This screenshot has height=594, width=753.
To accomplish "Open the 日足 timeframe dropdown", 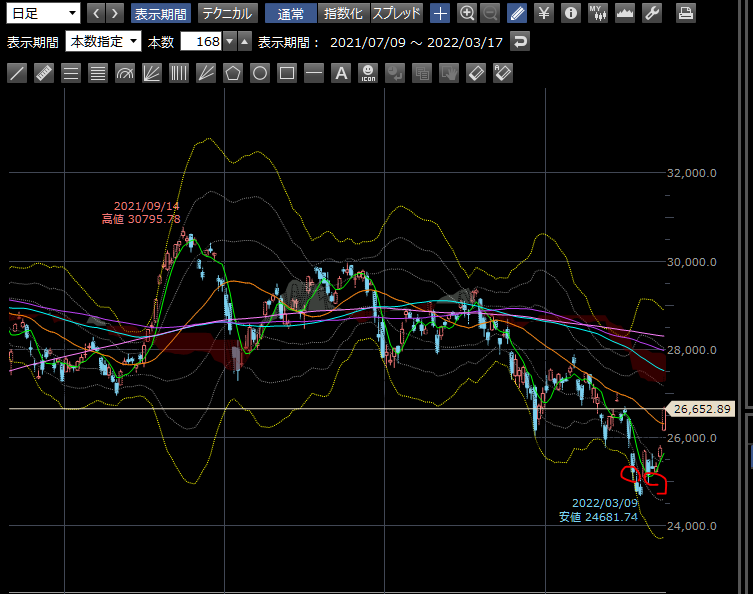I will pyautogui.click(x=43, y=13).
